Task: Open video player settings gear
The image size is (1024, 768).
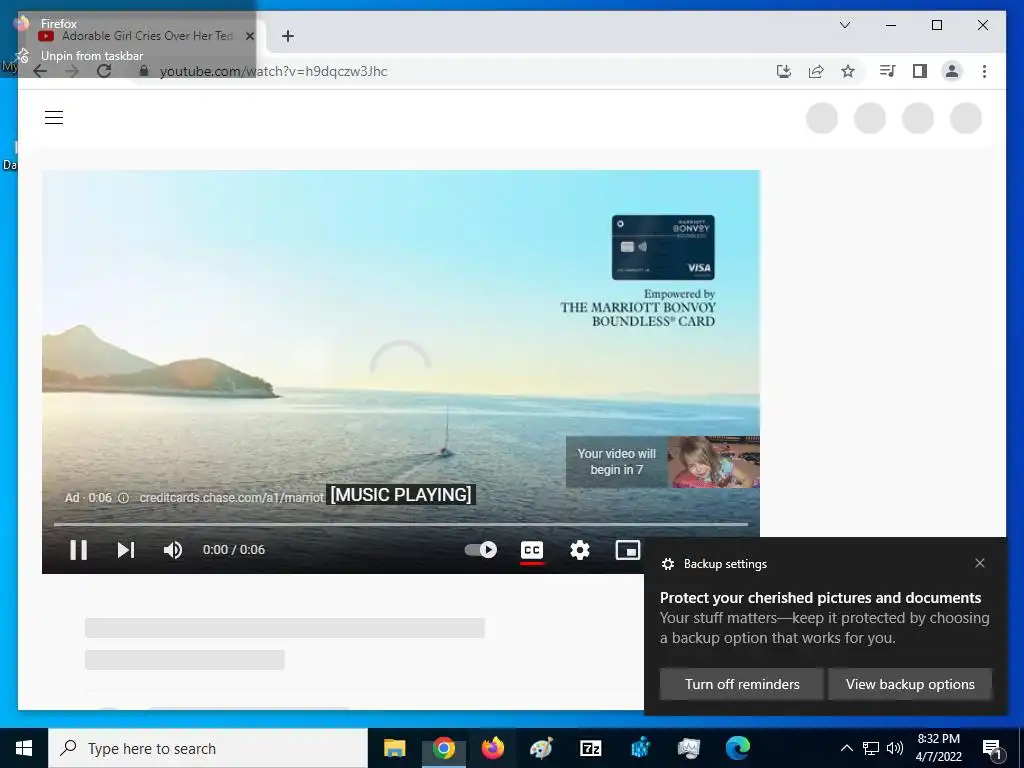Action: pos(579,550)
